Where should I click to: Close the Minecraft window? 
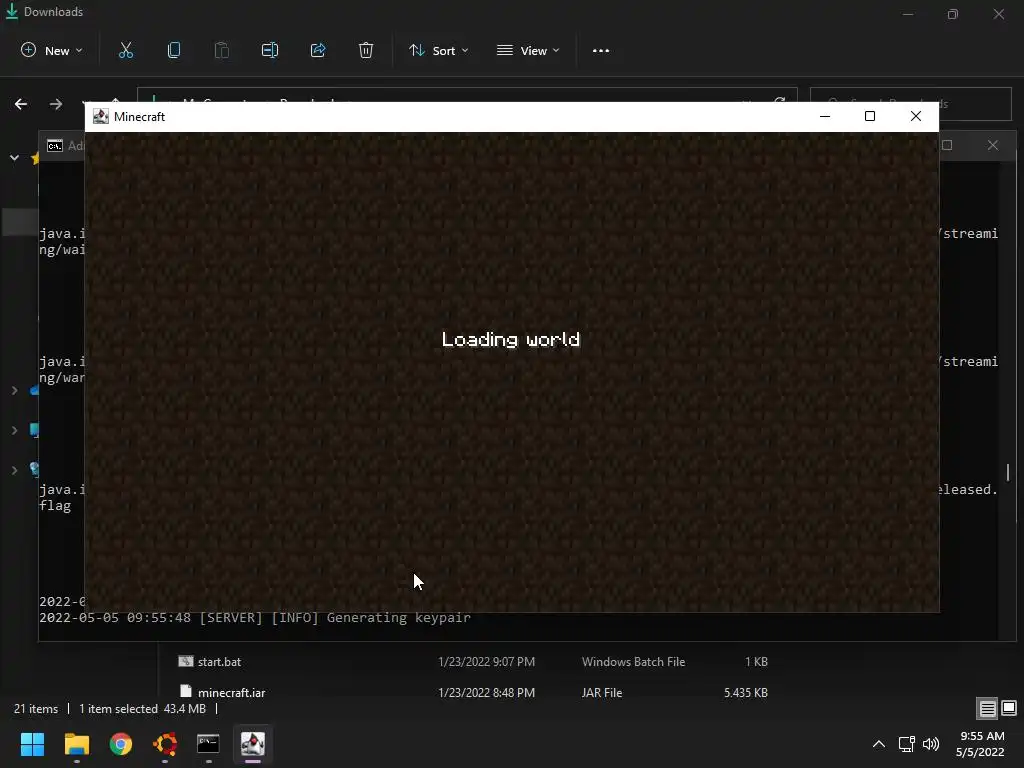coord(916,116)
